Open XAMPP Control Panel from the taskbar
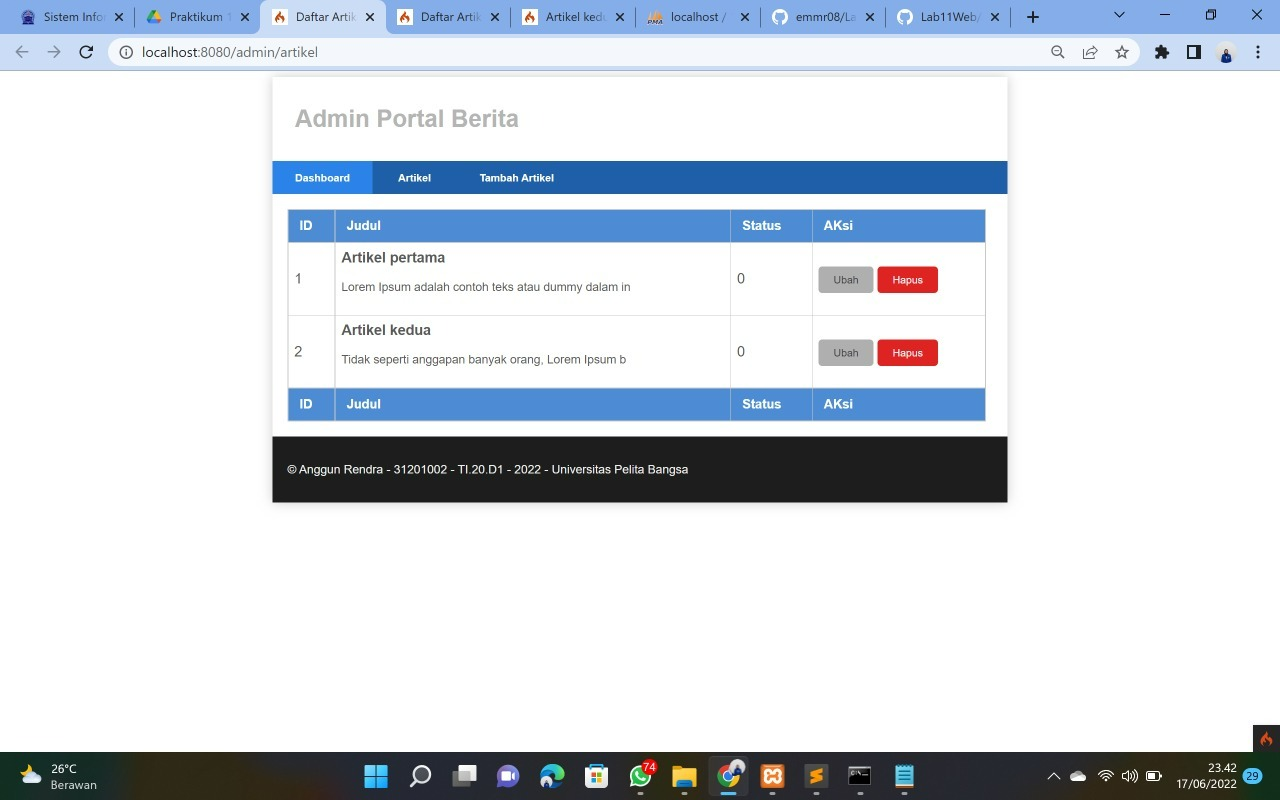Image resolution: width=1280 pixels, height=800 pixels. 771,776
